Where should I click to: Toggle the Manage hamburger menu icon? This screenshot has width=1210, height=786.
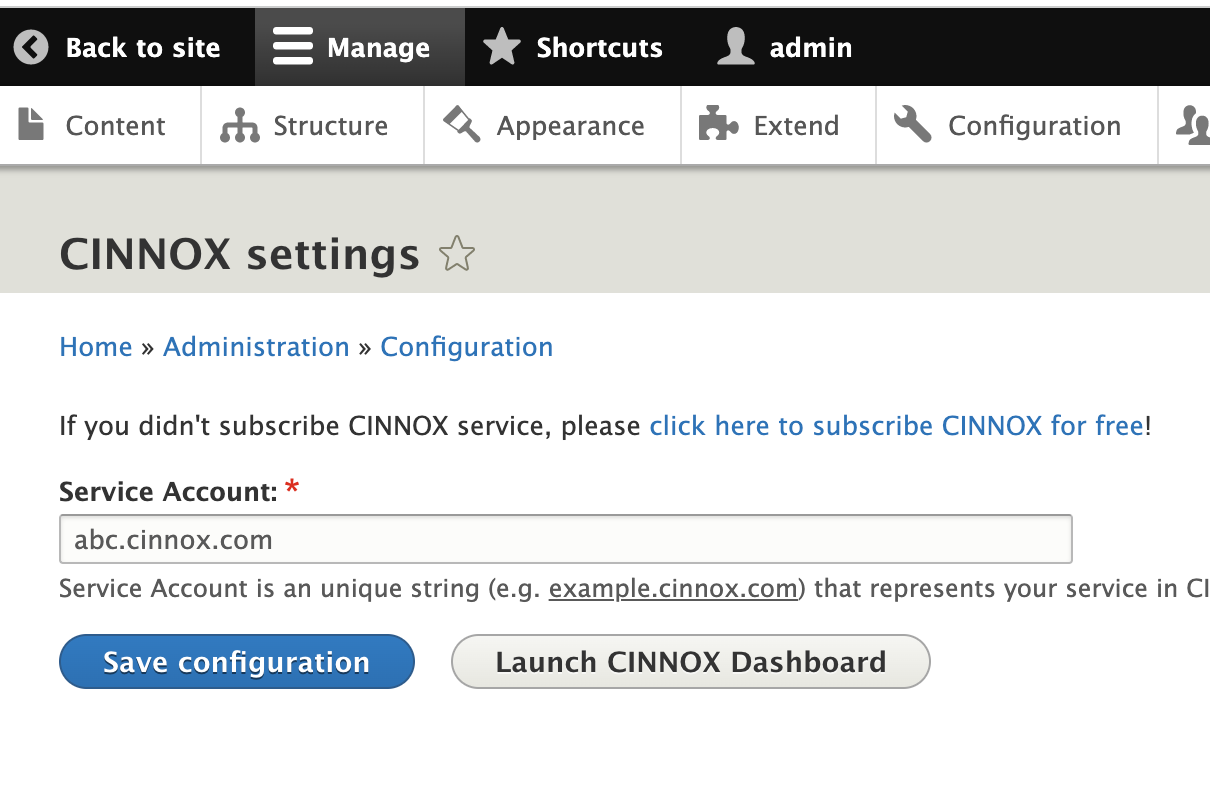[293, 47]
